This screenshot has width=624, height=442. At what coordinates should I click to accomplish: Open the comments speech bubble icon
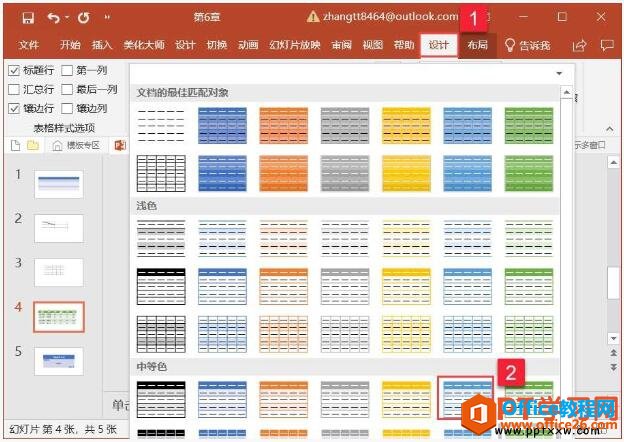pyautogui.click(x=607, y=45)
